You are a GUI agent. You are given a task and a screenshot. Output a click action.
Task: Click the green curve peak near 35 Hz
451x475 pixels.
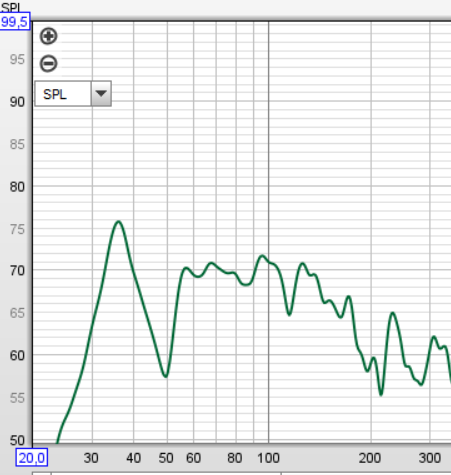[x=119, y=222]
